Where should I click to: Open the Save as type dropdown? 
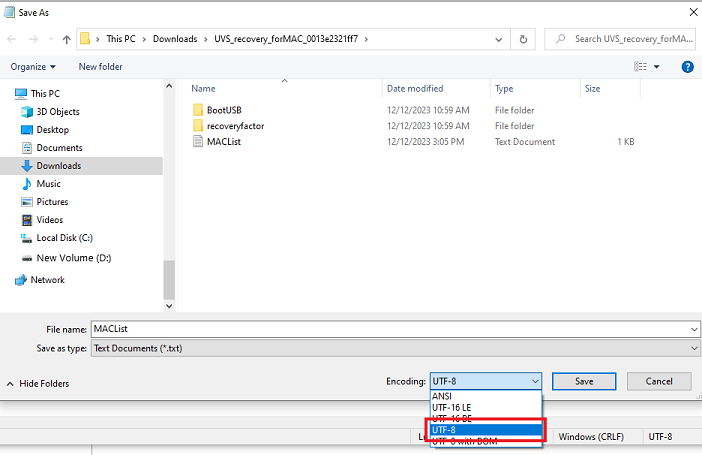[396, 348]
